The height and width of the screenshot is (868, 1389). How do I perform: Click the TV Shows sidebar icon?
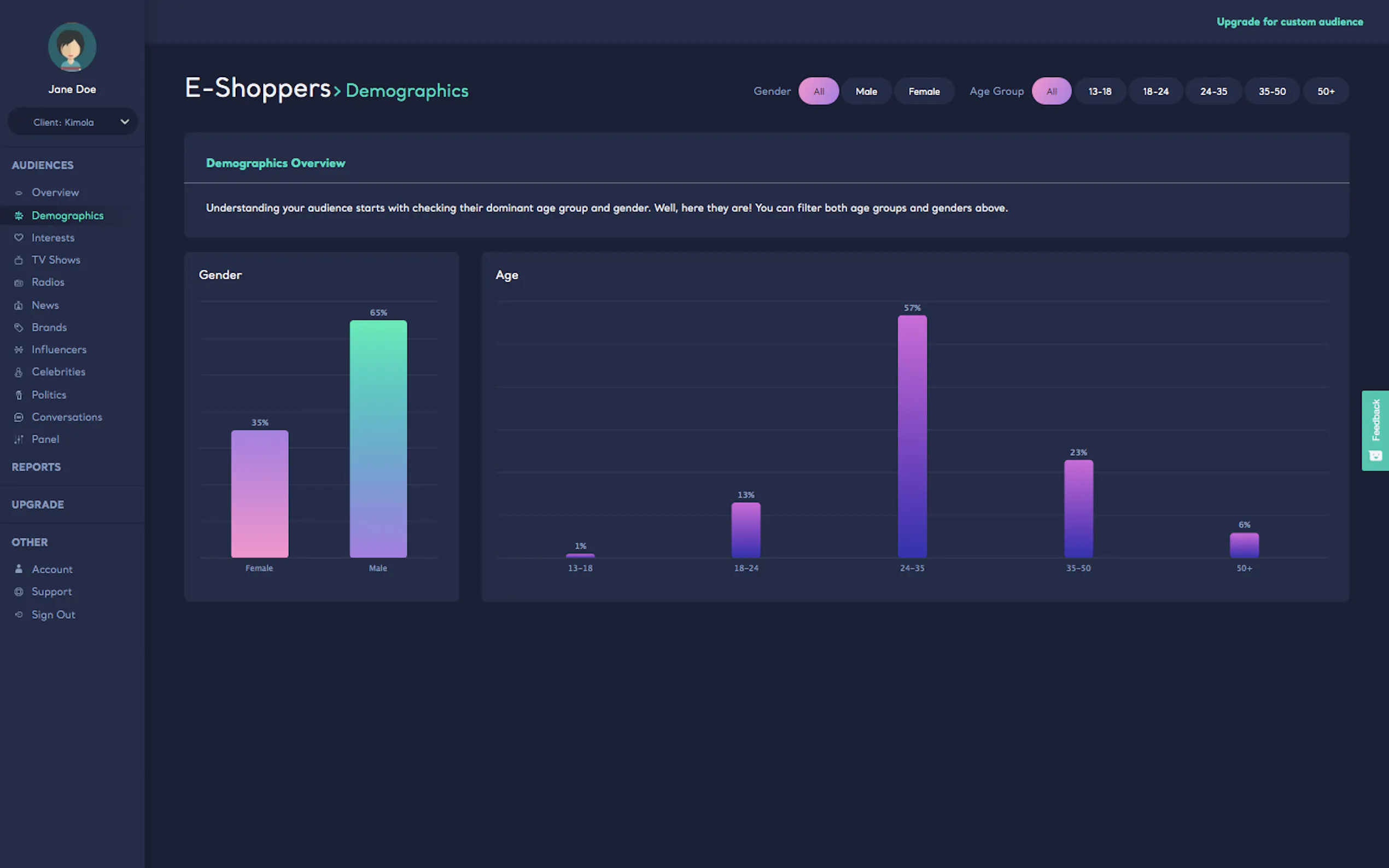point(19,260)
